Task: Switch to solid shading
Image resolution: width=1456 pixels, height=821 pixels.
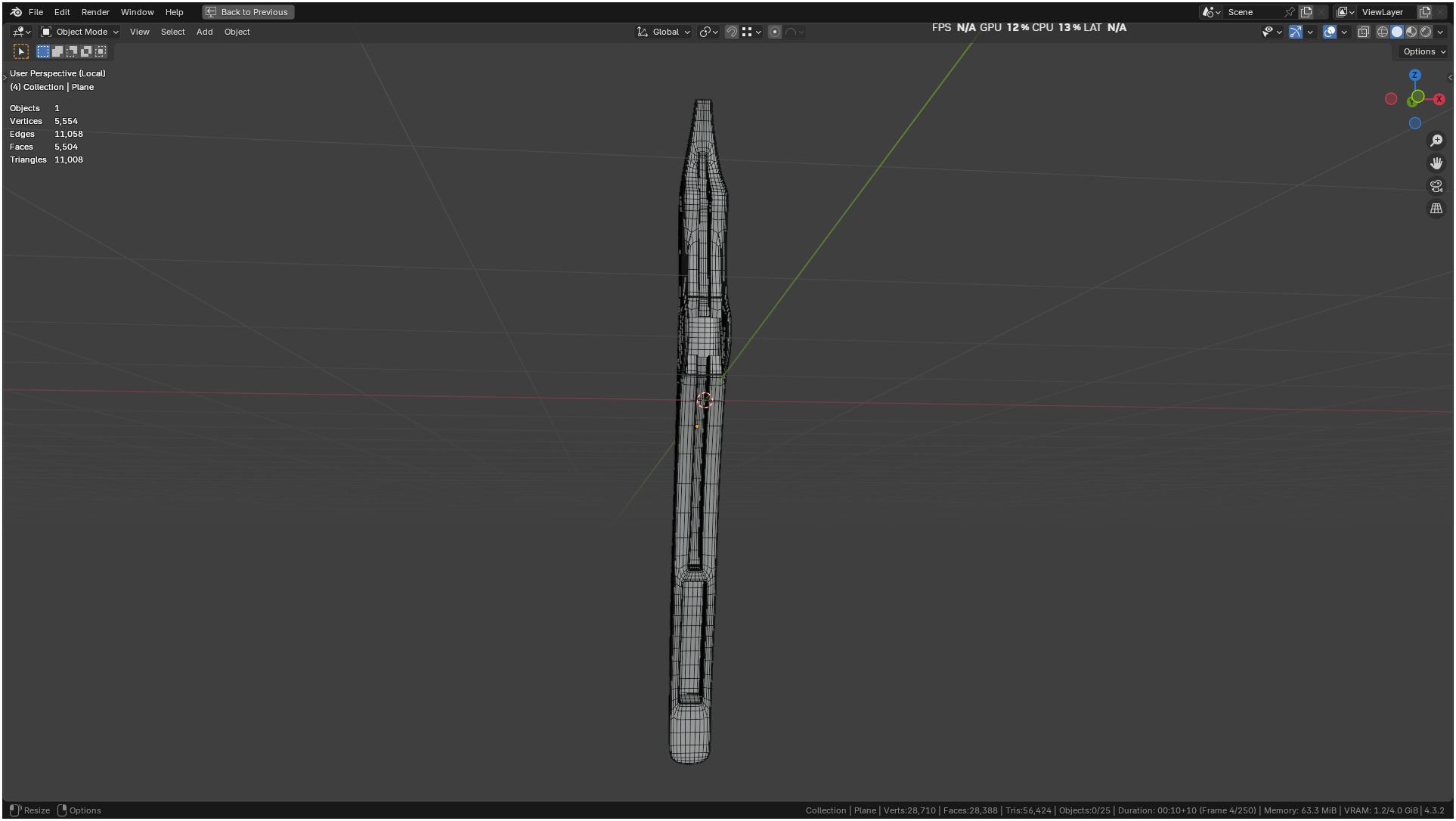Action: click(x=1397, y=32)
